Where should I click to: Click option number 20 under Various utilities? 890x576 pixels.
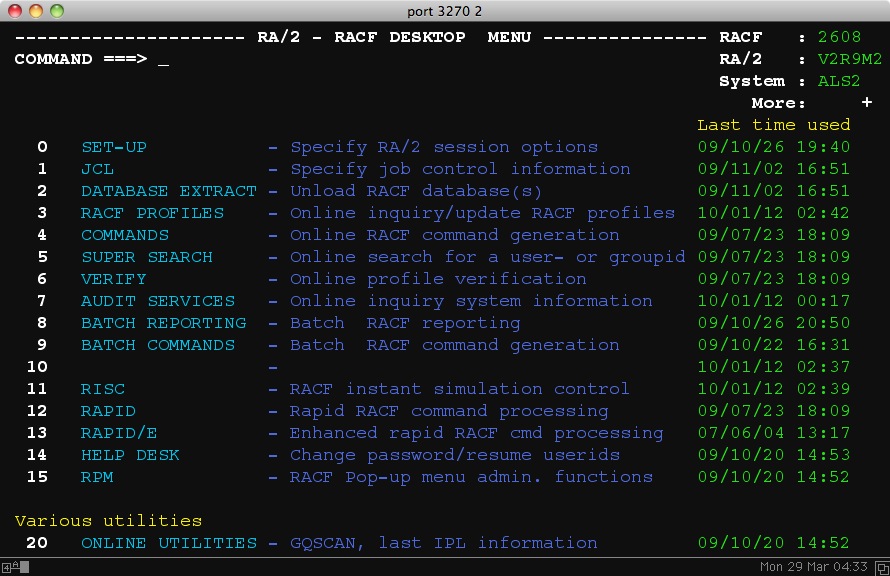click(37, 543)
